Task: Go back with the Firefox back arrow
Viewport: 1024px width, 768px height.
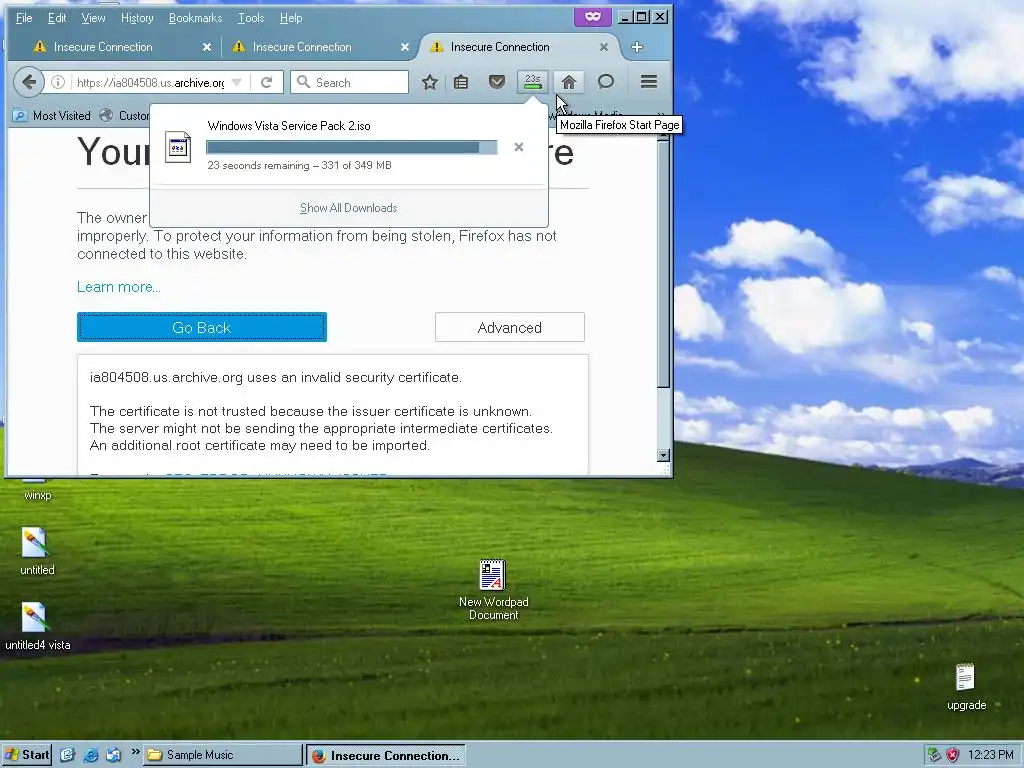Action: click(28, 82)
